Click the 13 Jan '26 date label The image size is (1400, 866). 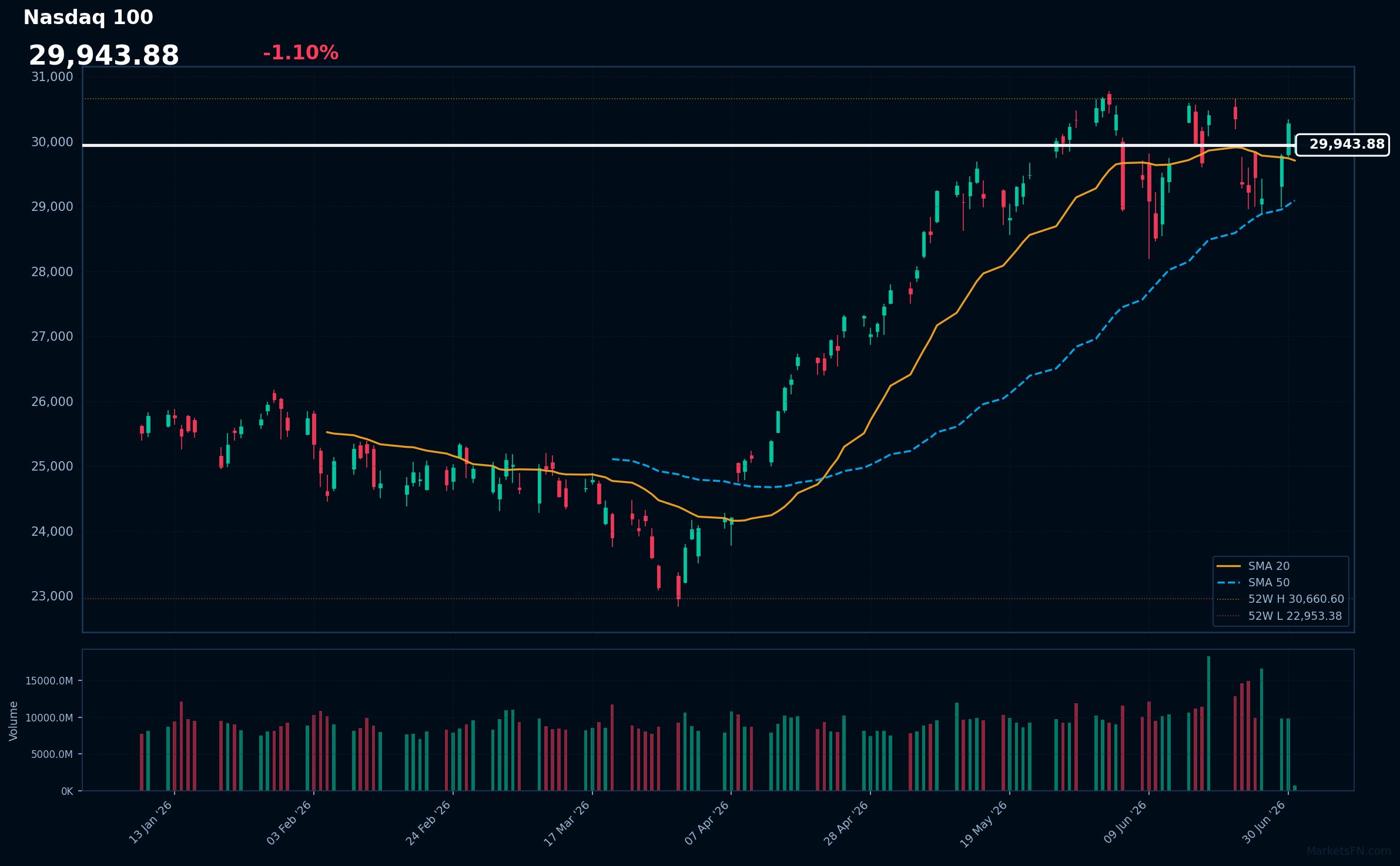pos(150,823)
